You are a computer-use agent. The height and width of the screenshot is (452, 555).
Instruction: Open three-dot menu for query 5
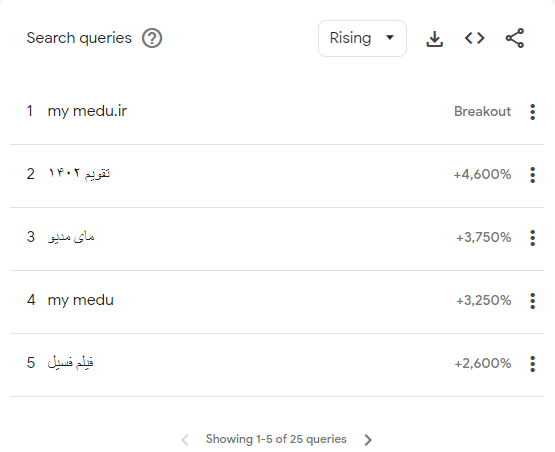(532, 364)
